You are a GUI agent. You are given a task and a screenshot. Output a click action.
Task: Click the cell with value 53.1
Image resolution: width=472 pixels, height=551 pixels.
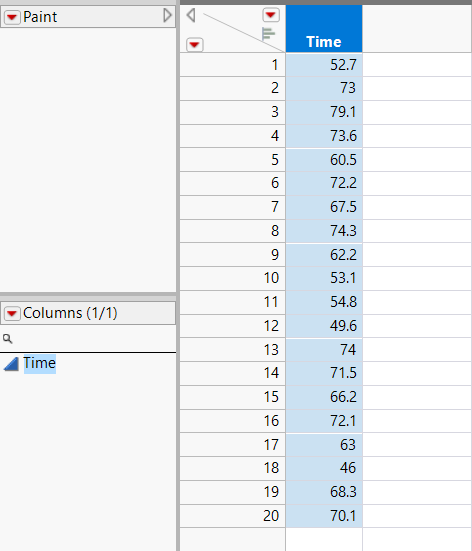pyautogui.click(x=324, y=278)
